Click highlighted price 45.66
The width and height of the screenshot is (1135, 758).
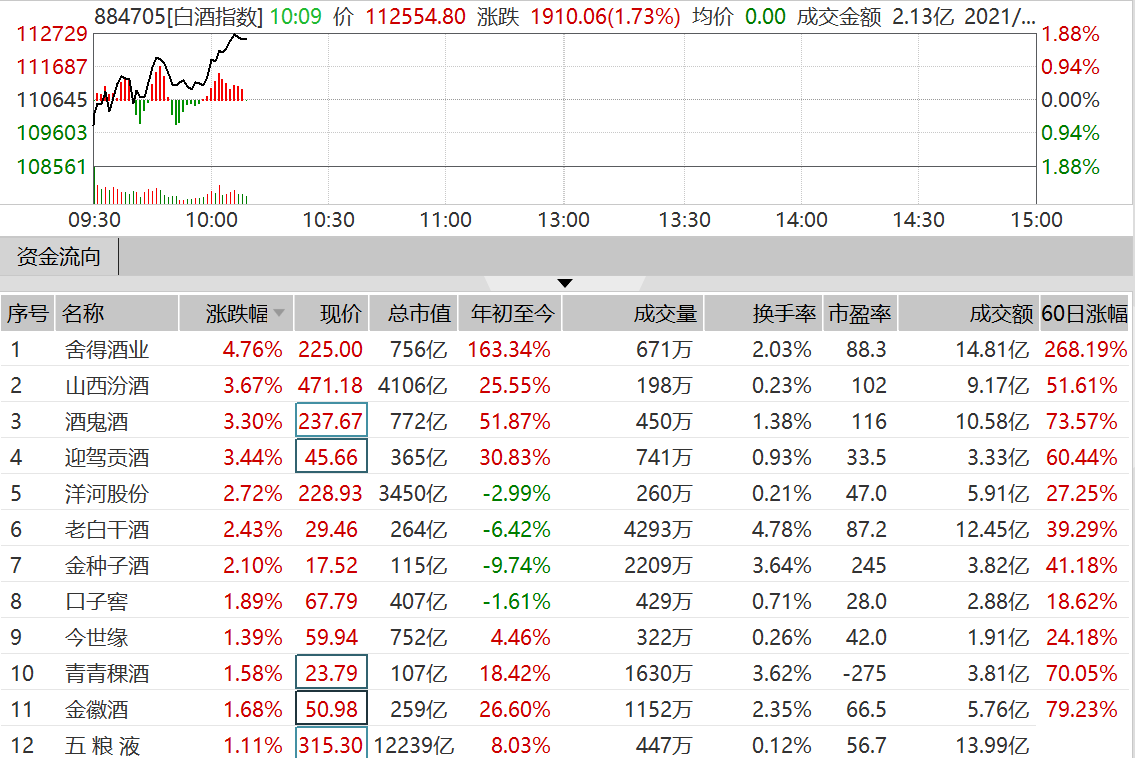coord(332,457)
